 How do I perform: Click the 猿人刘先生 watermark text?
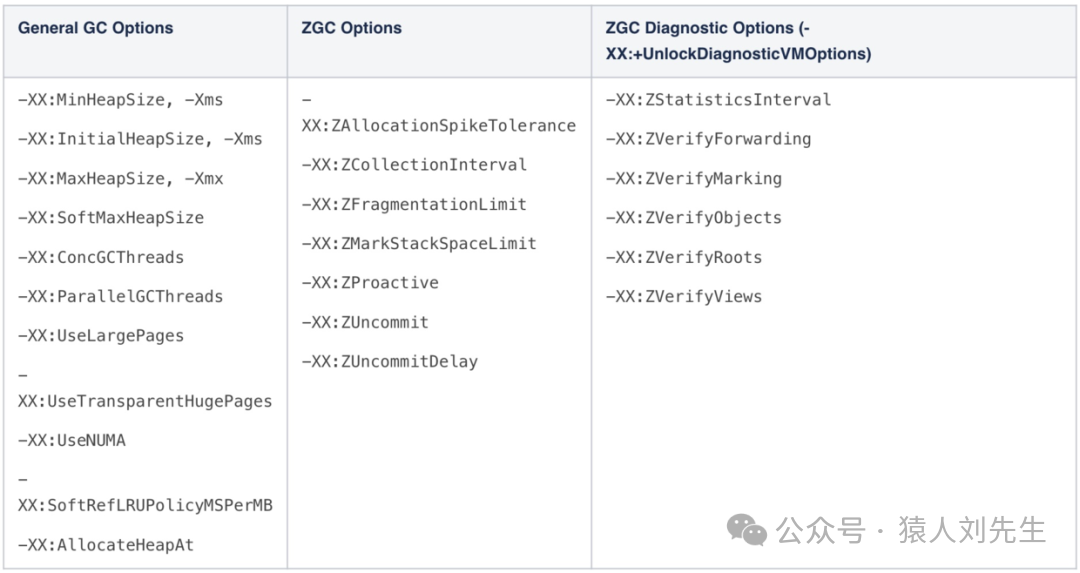(x=971, y=530)
